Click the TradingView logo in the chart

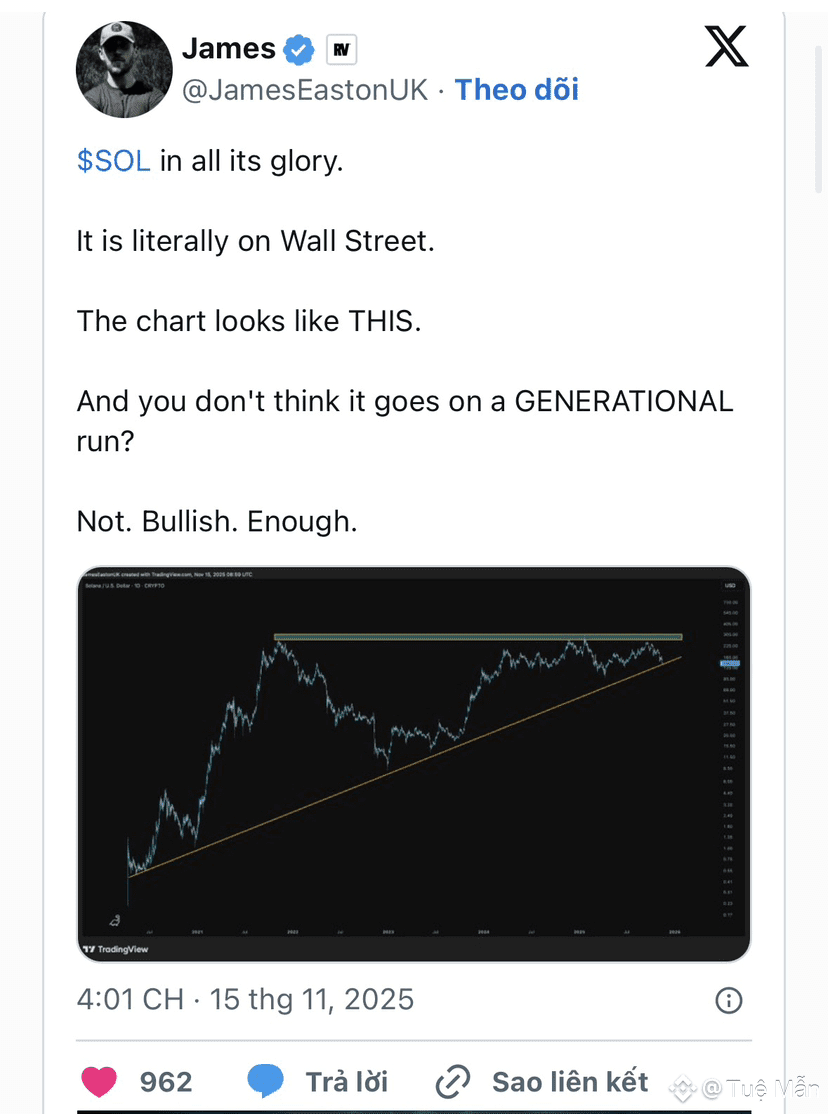[x=116, y=949]
